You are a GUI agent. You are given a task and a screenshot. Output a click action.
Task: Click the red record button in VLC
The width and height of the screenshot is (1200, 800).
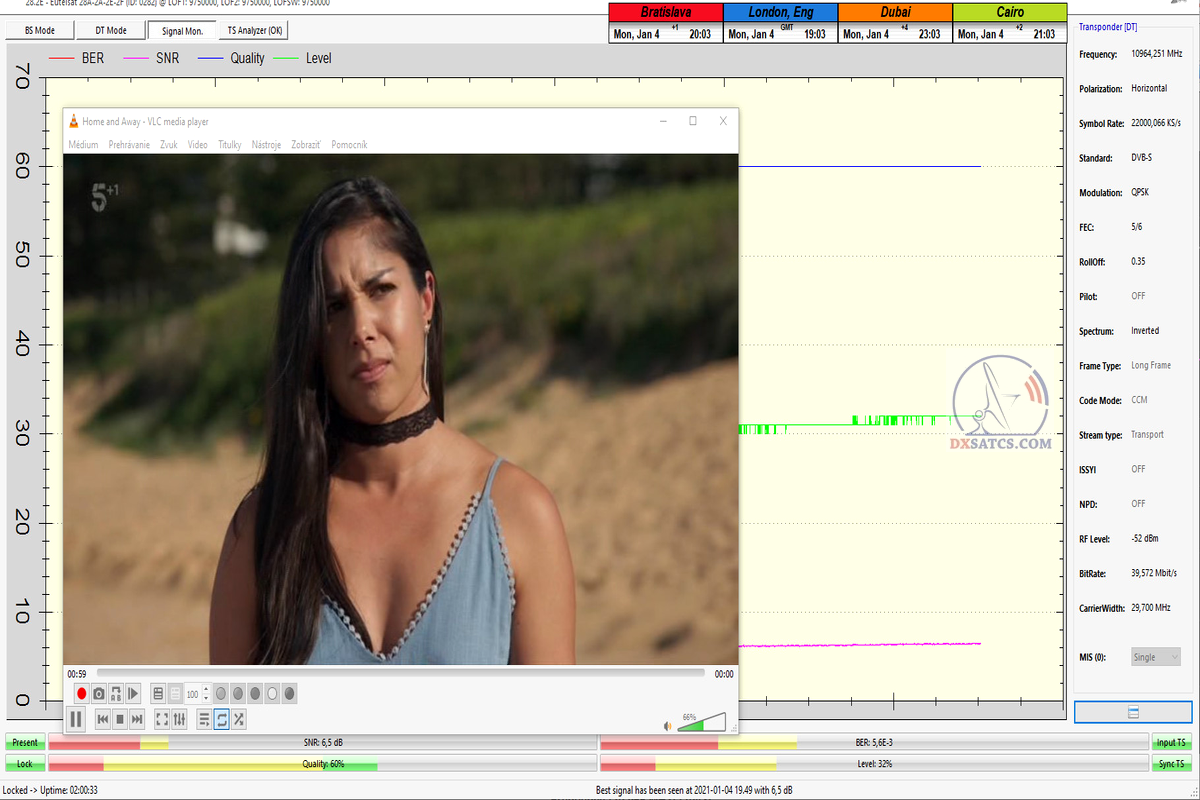click(x=82, y=693)
